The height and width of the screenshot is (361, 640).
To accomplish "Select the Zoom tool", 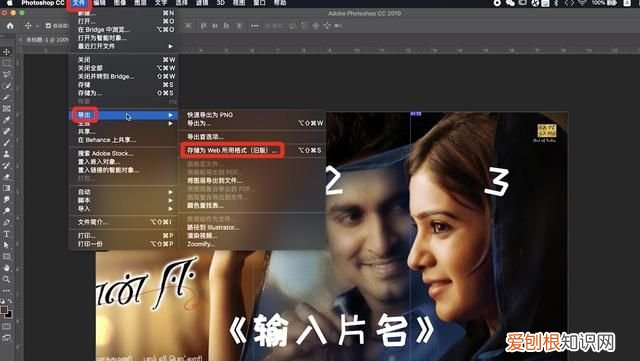I will pyautogui.click(x=7, y=279).
